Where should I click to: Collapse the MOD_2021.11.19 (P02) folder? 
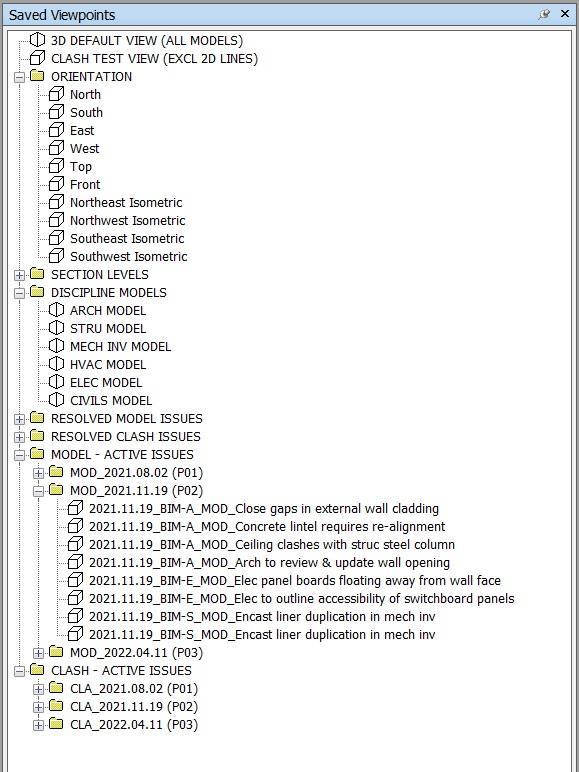(38, 491)
